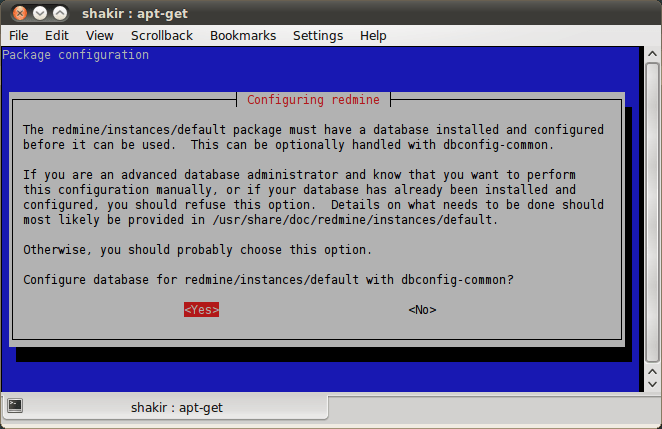Screen dimensions: 662x429
Task: Open the Edit menu
Action: (x=57, y=35)
